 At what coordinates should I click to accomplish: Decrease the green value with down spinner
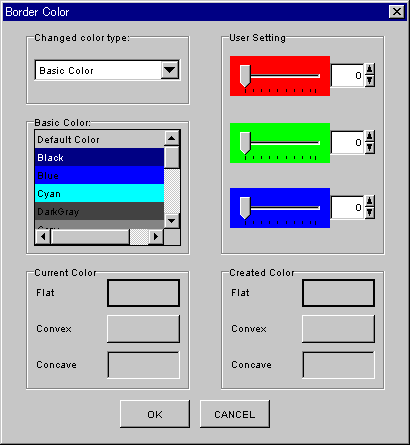(369, 148)
